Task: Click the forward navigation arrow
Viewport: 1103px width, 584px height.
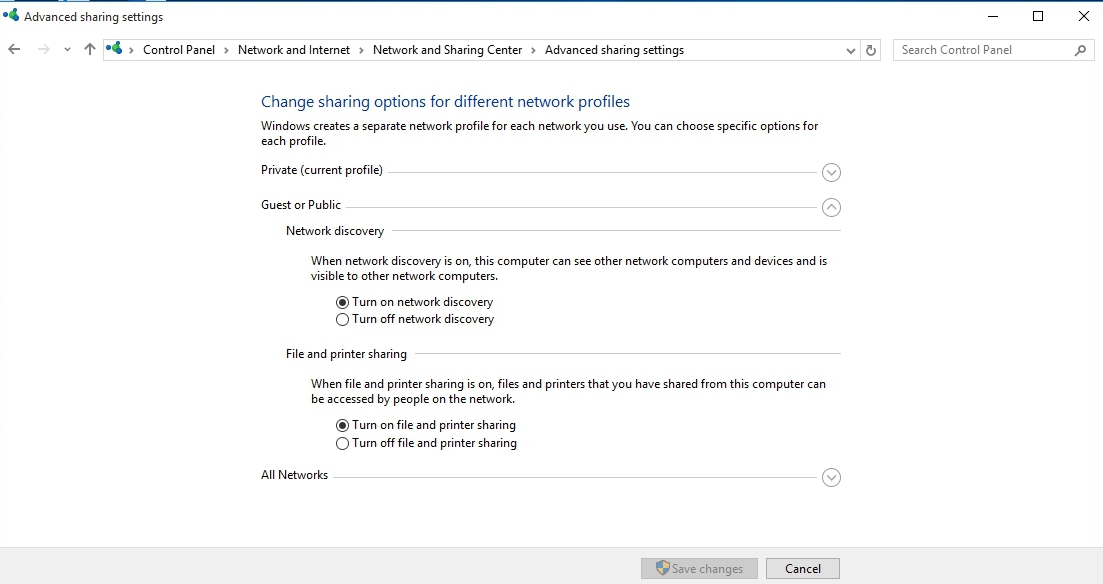Action: (44, 50)
